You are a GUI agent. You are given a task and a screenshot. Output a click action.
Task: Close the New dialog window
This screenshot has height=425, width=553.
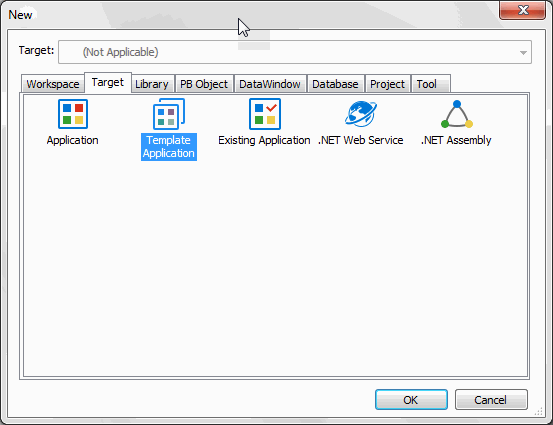click(x=522, y=10)
